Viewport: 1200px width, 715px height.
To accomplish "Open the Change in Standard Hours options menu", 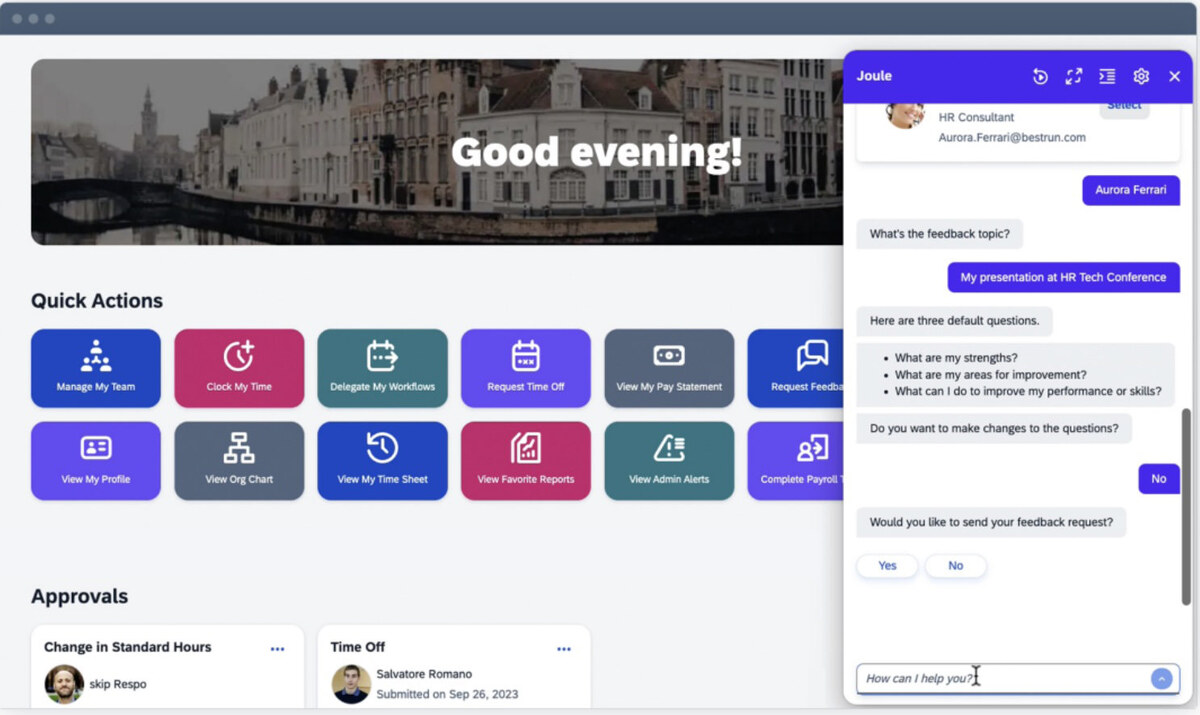I will pos(277,649).
